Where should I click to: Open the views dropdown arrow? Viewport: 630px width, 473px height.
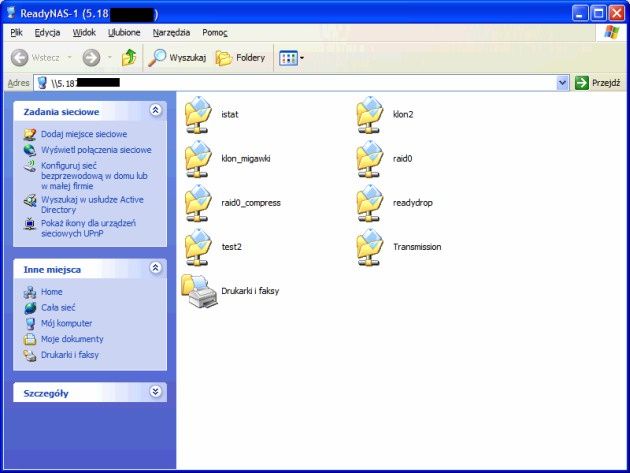(302, 58)
